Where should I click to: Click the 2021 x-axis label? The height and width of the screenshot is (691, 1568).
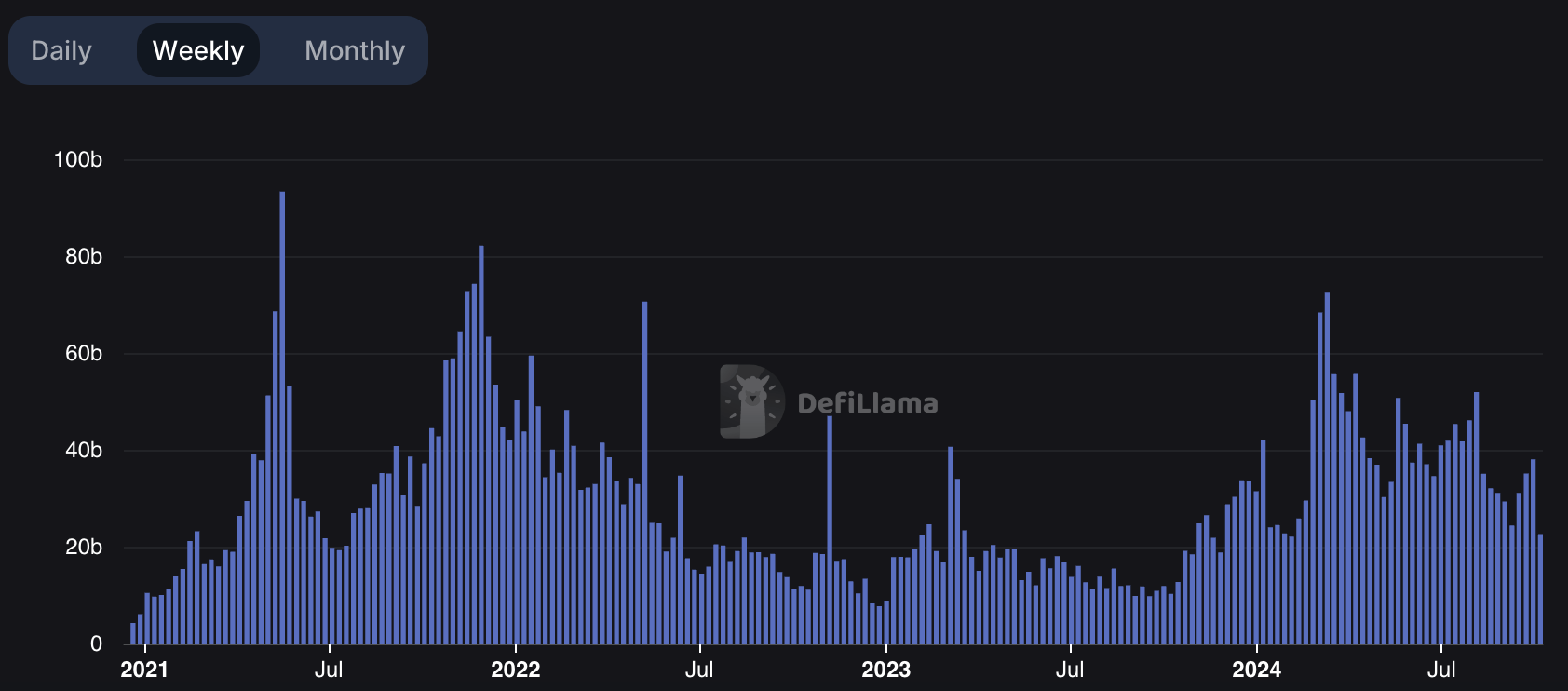coord(144,670)
